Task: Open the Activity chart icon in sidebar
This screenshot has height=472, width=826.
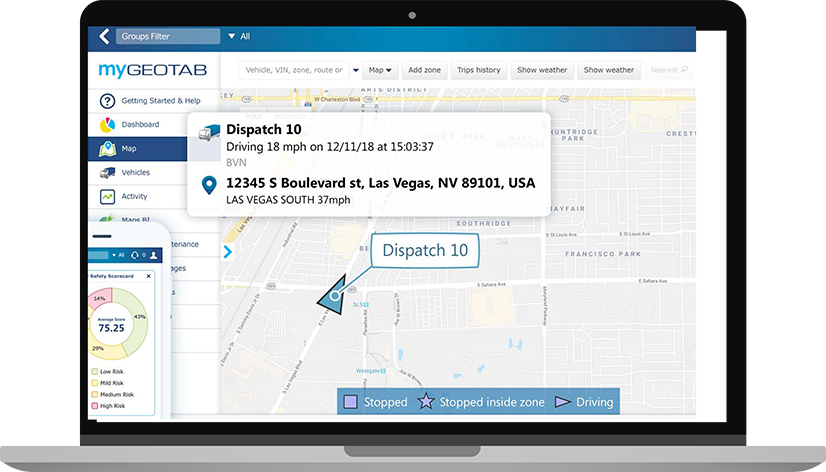Action: pyautogui.click(x=107, y=196)
